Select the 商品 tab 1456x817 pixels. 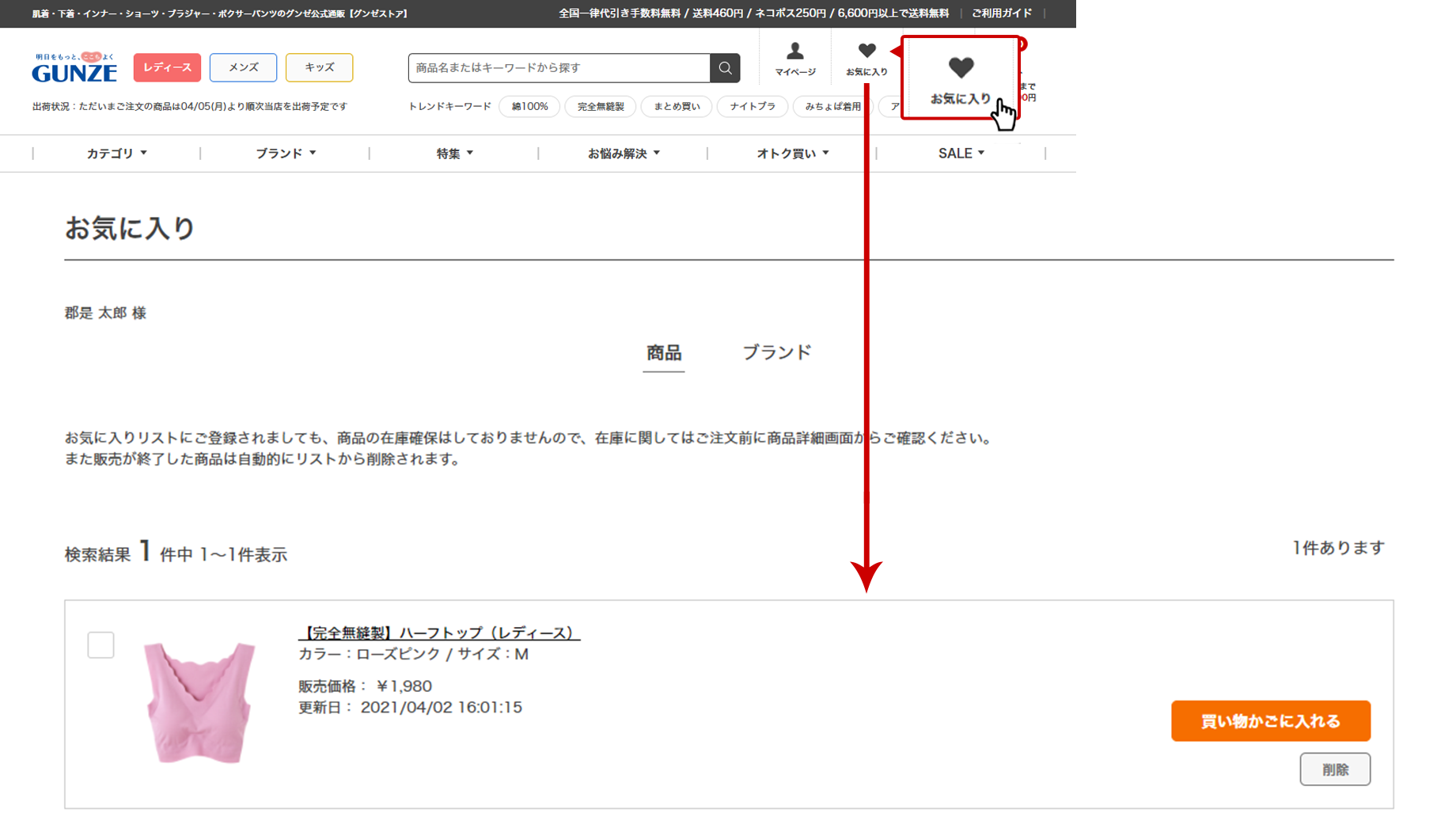663,351
